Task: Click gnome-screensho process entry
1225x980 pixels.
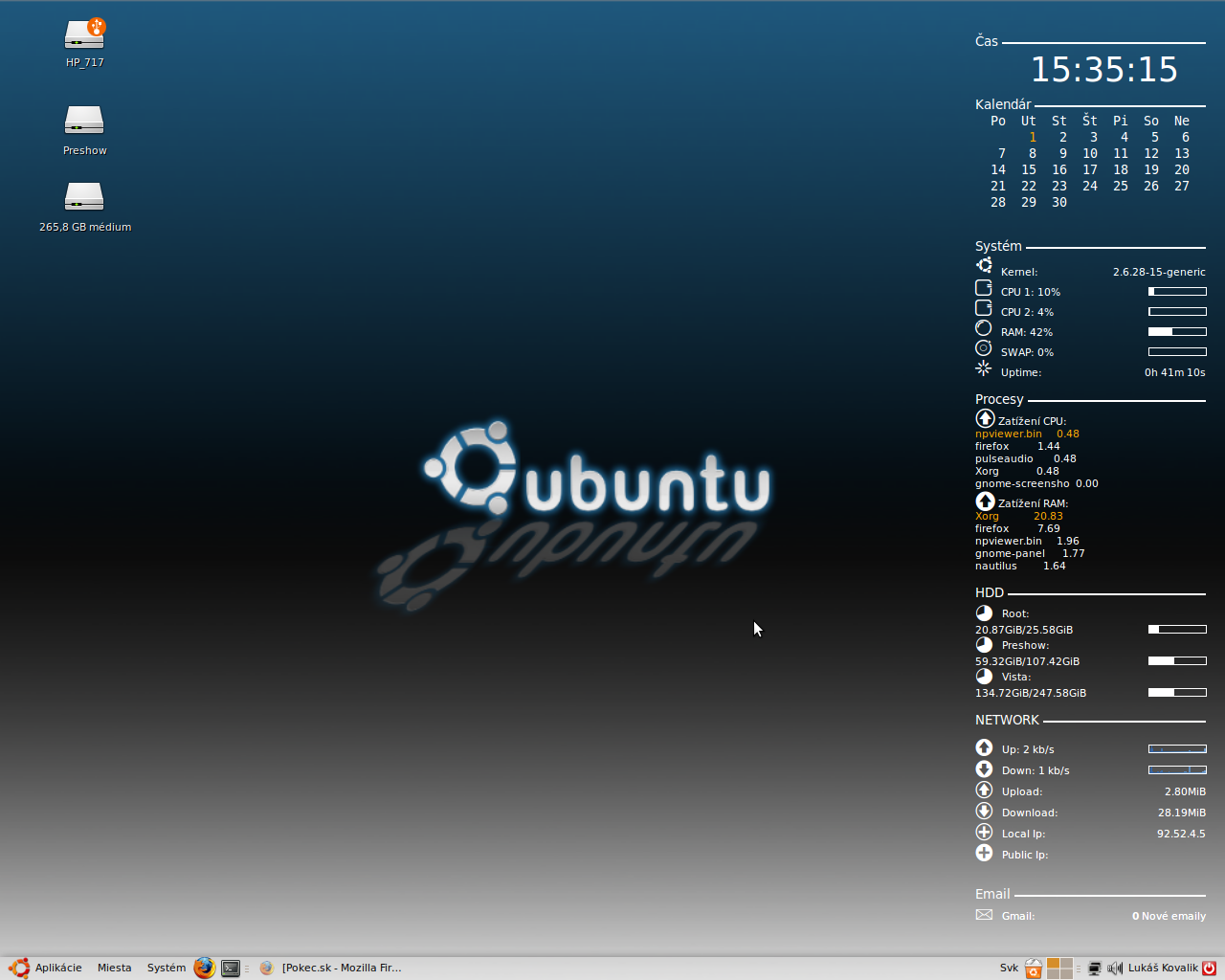Action: coord(1022,483)
